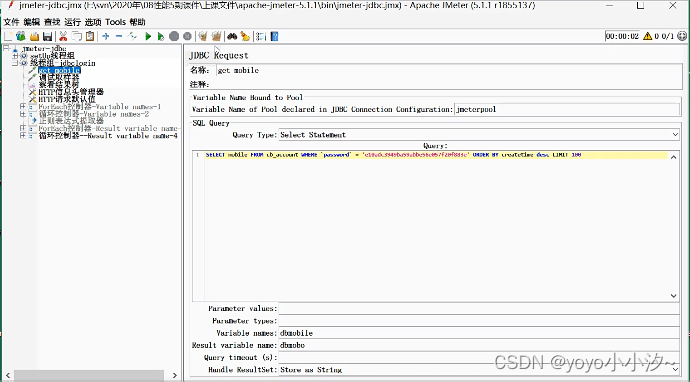Select the setUp线程组 tree item
690x382 pixels.
click(x=52, y=56)
